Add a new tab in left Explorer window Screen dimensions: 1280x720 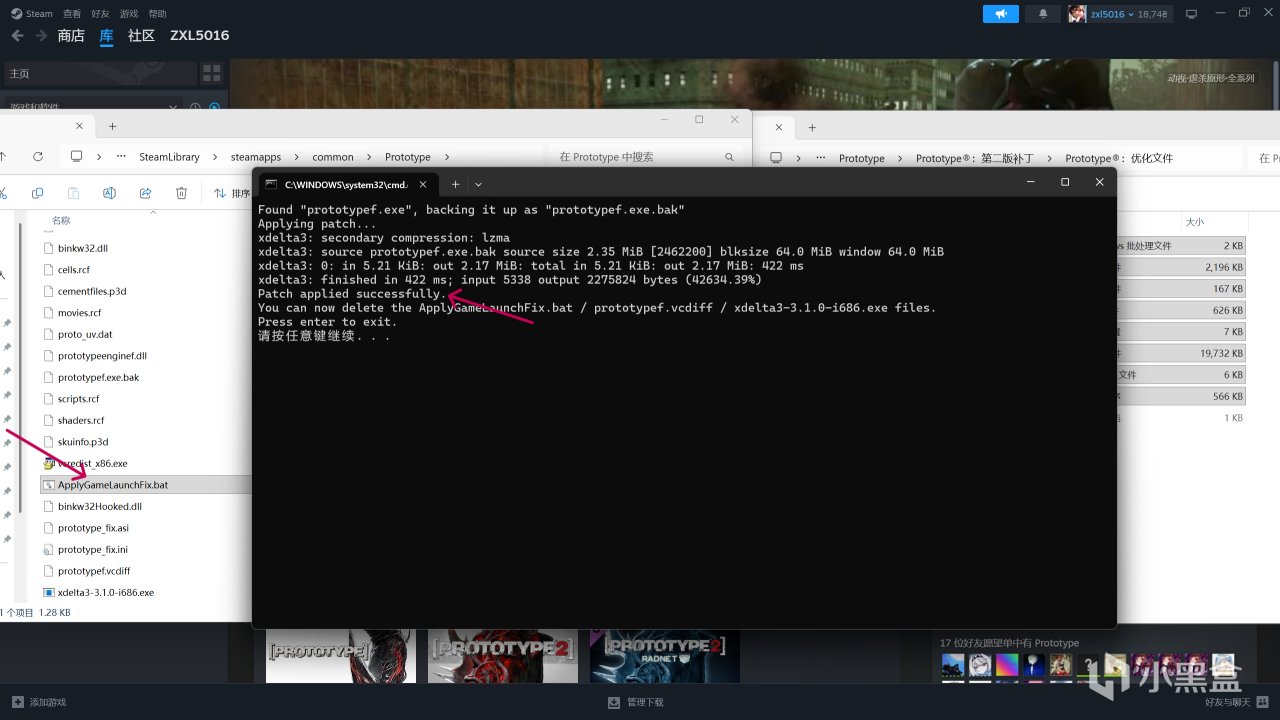pos(112,126)
